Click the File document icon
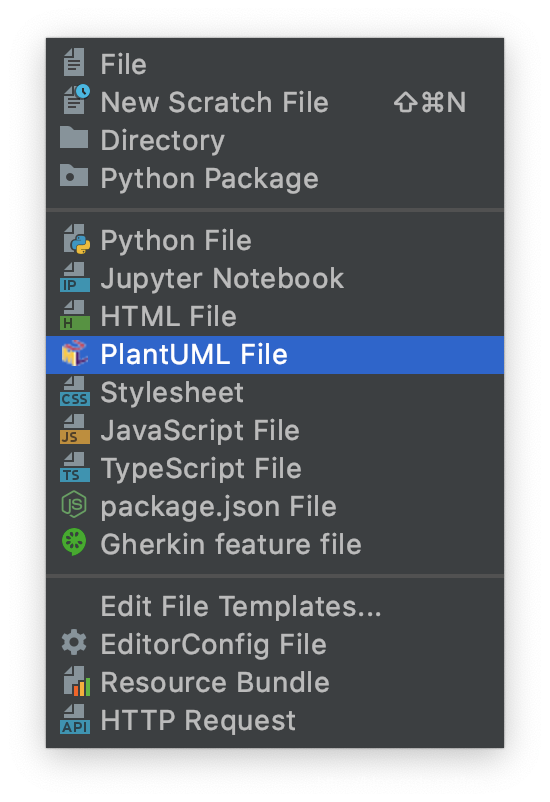Screen dimensions: 550x802 (x=74, y=62)
